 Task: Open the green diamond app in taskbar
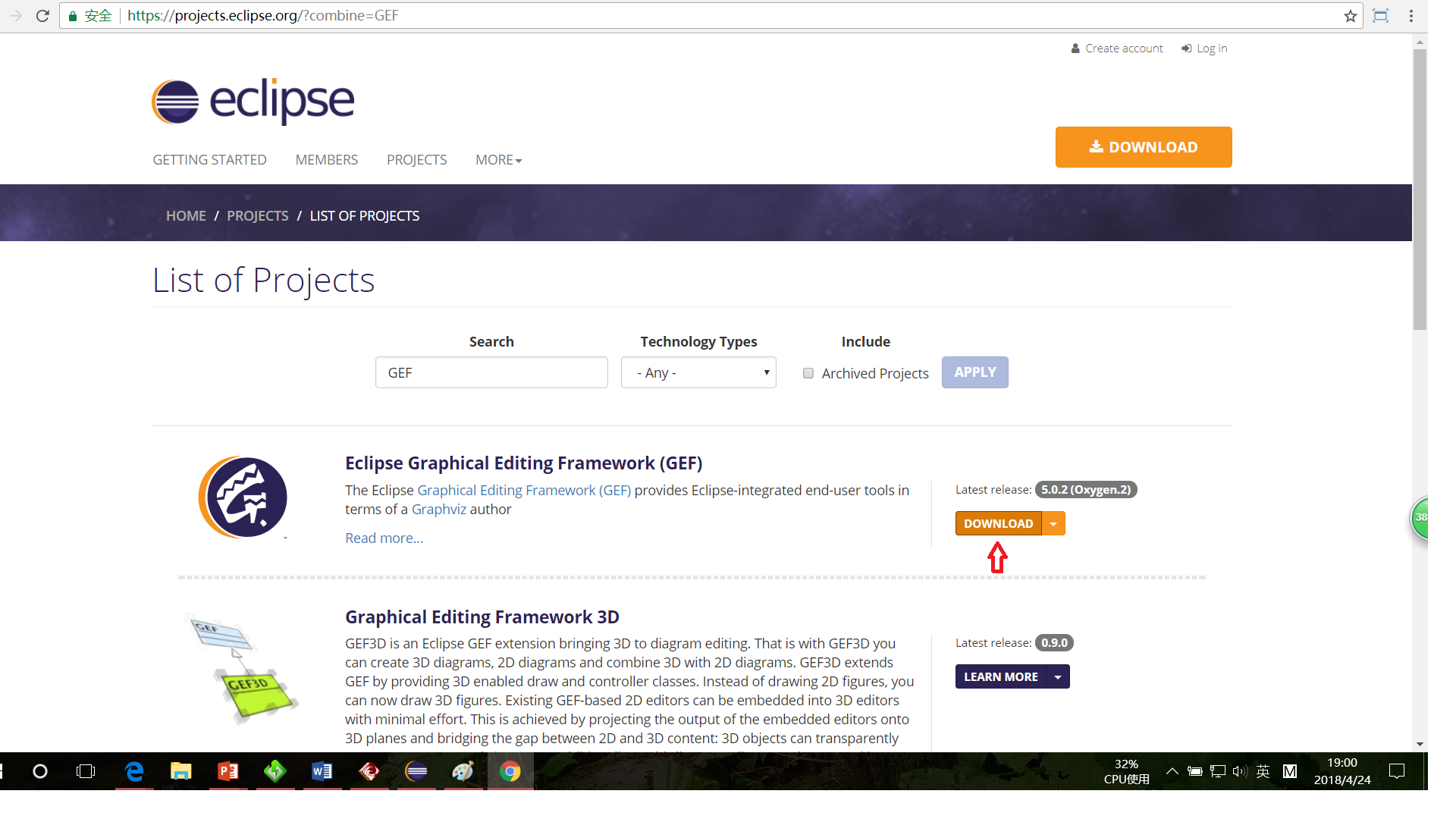pos(275,771)
